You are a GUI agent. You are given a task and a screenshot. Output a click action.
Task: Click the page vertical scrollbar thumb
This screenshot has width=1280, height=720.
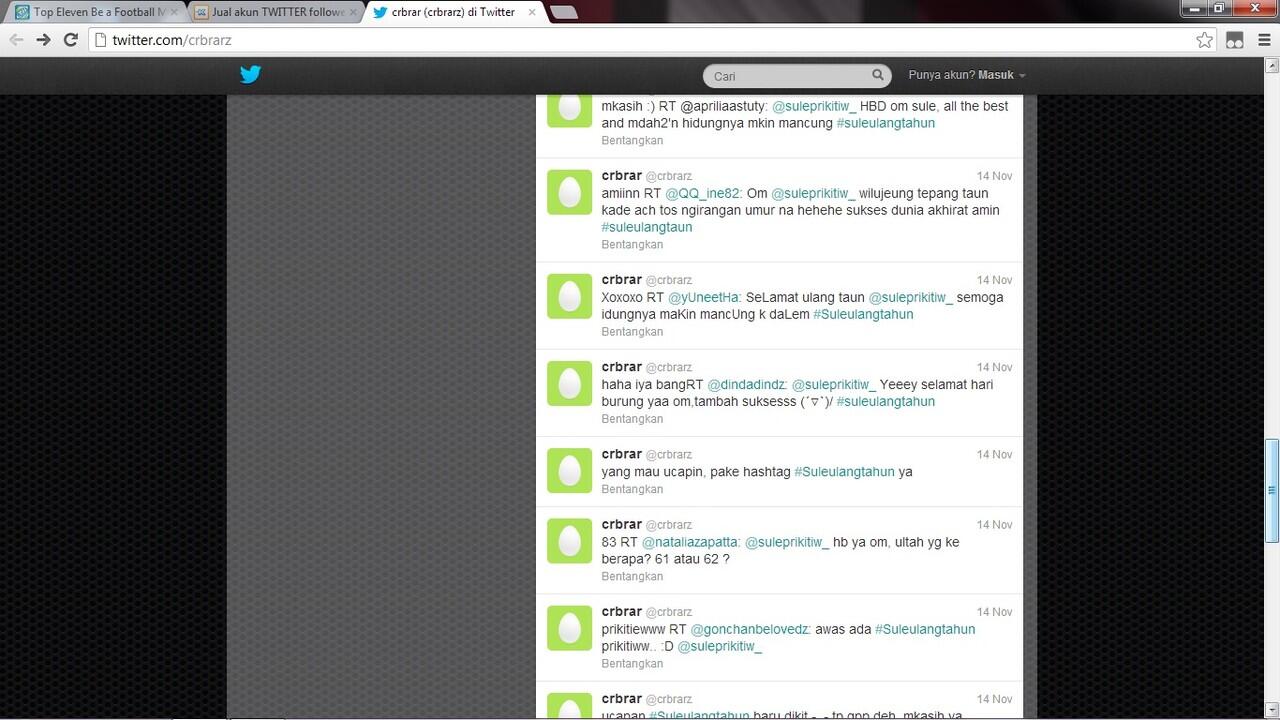tap(1272, 491)
